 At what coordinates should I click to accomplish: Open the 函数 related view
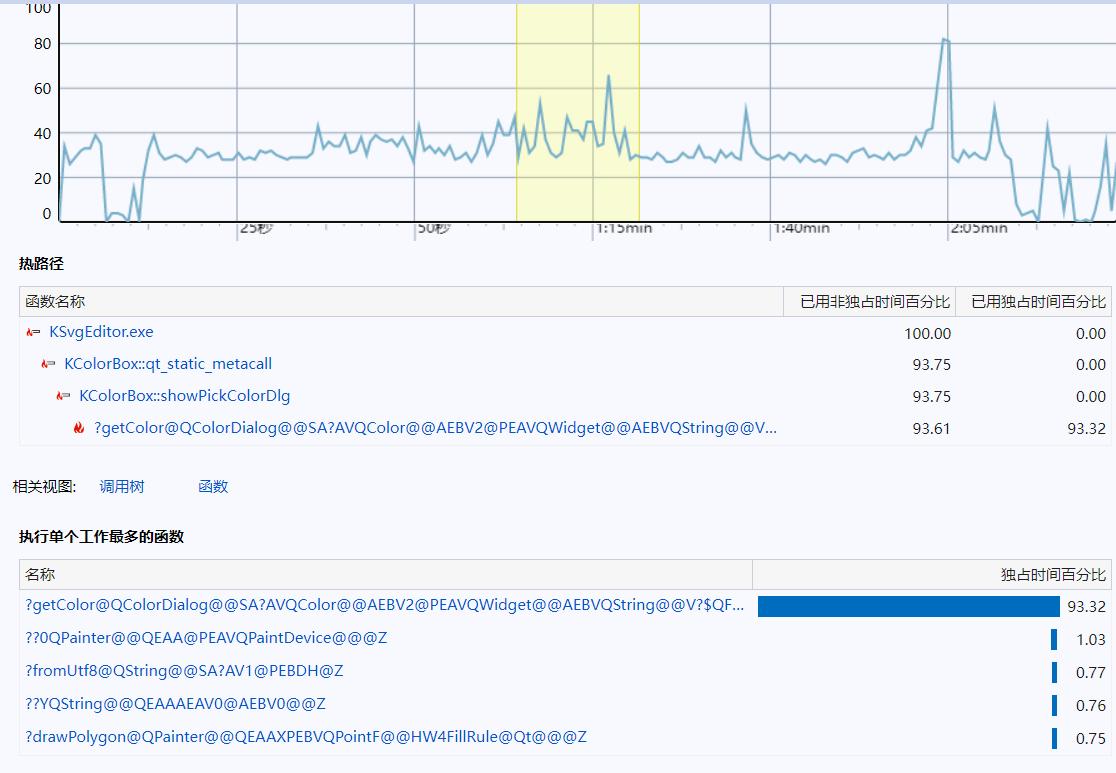(213, 487)
